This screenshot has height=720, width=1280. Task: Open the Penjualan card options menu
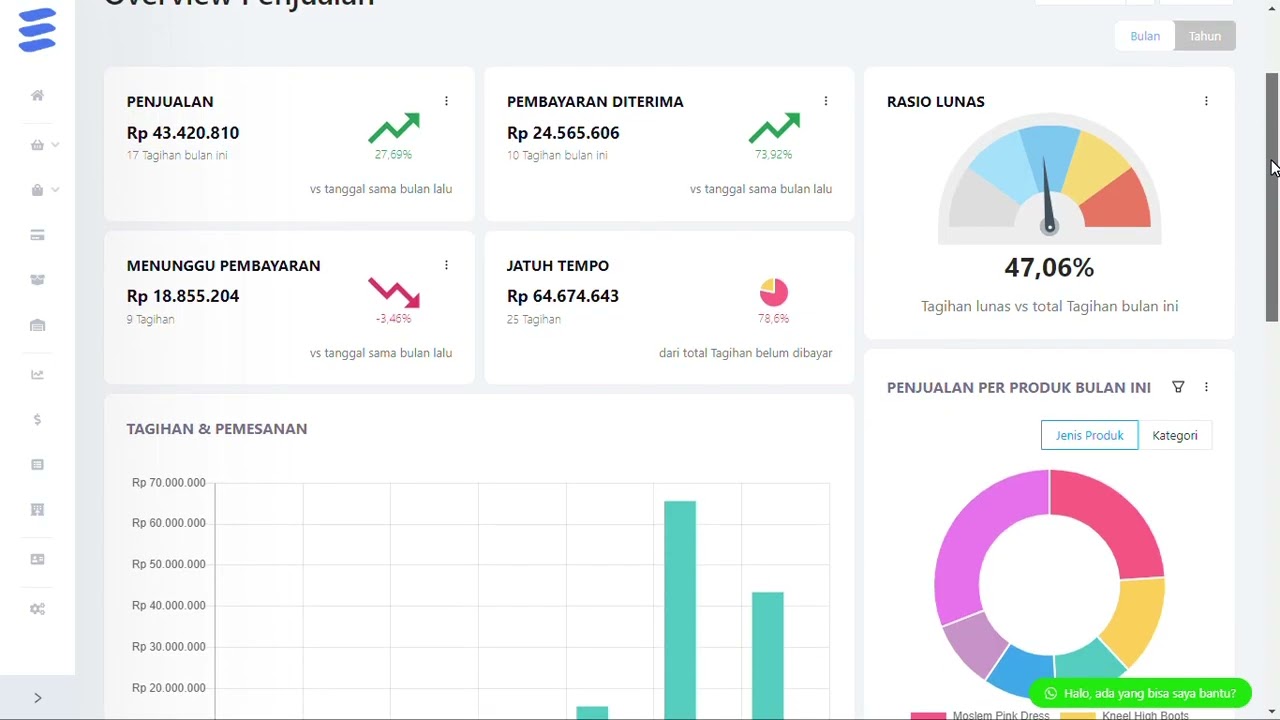pos(446,101)
